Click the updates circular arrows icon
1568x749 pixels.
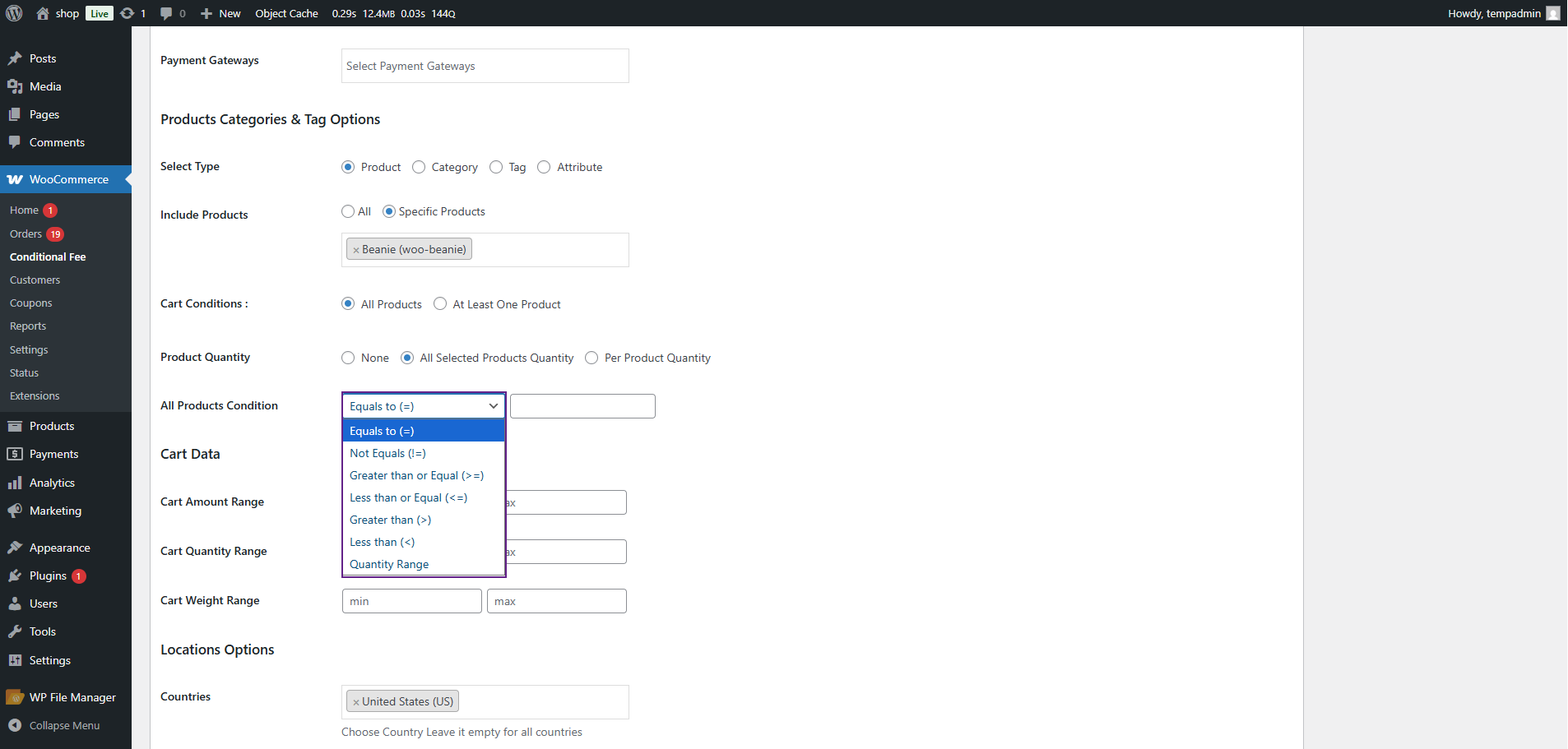point(127,13)
